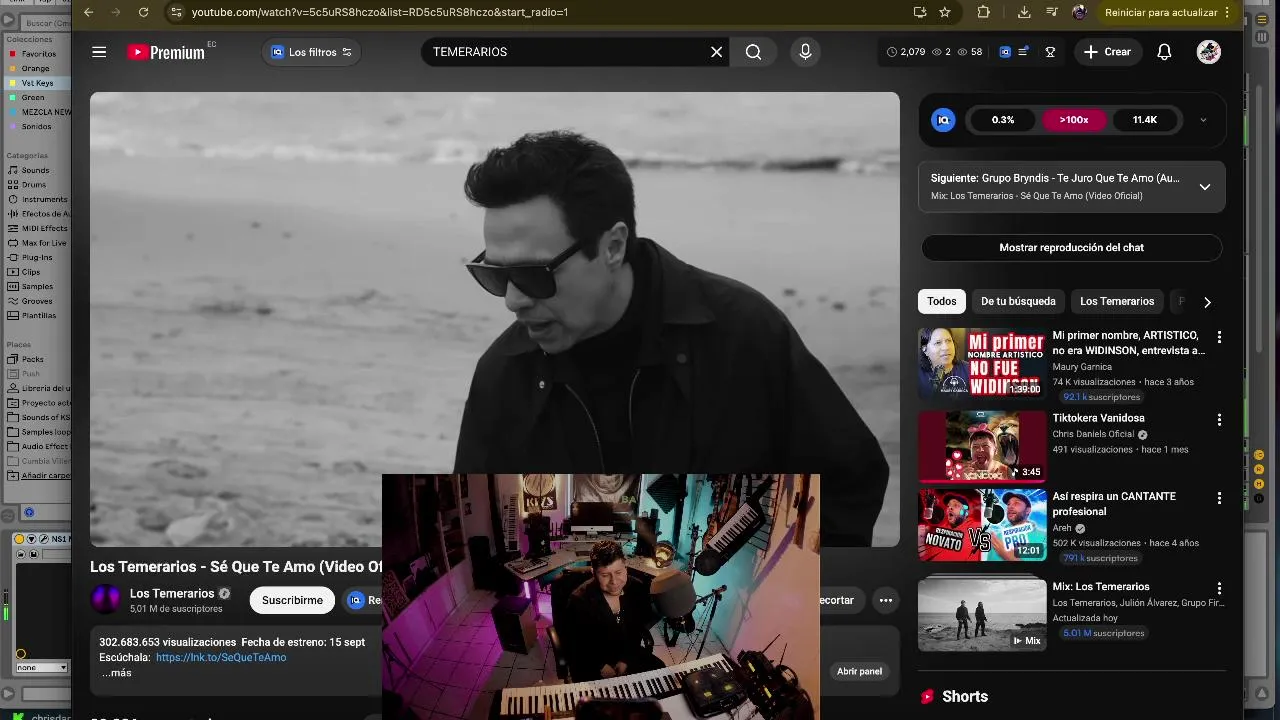Reload the page in browser
1280x720 pixels.
(143, 12)
